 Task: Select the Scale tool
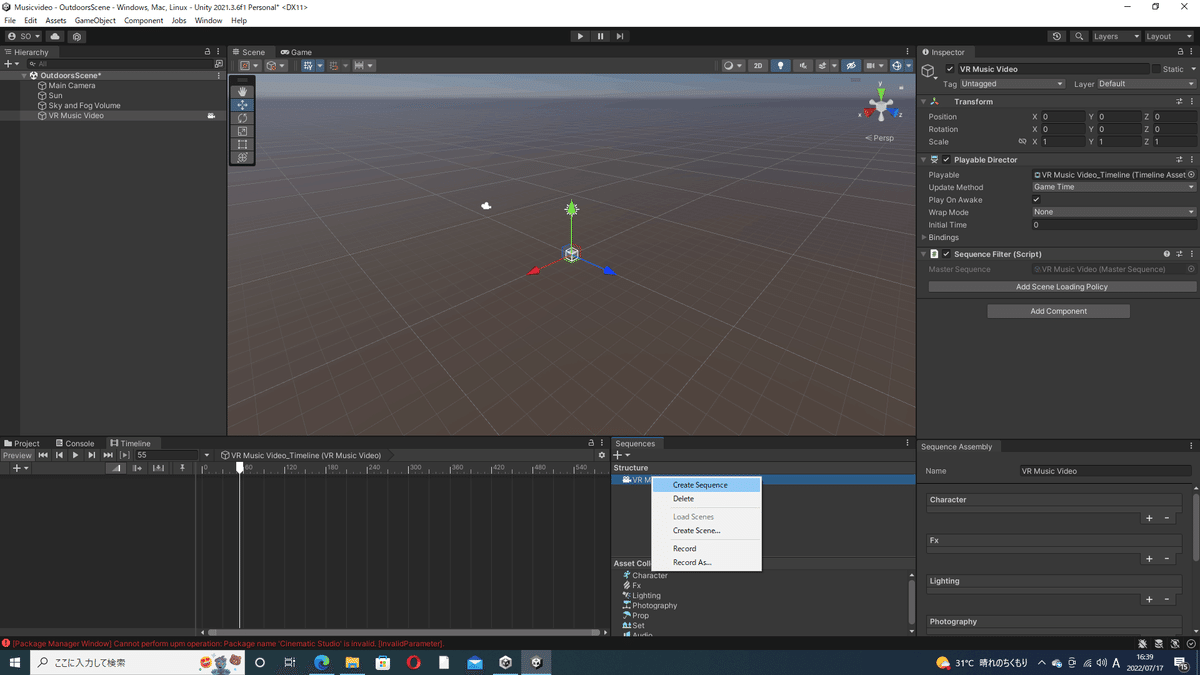click(x=242, y=131)
